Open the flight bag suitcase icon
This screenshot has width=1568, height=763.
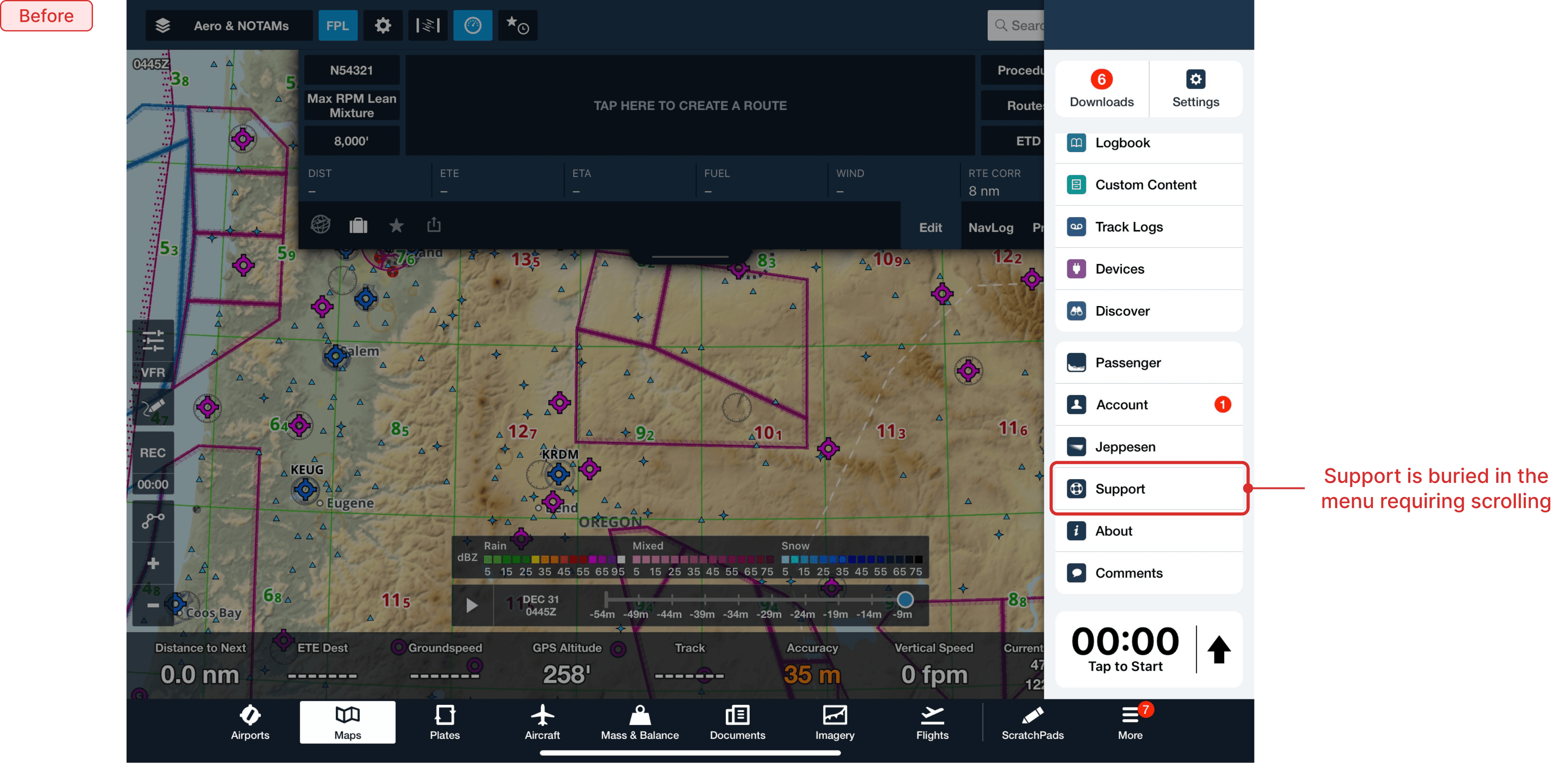click(358, 225)
